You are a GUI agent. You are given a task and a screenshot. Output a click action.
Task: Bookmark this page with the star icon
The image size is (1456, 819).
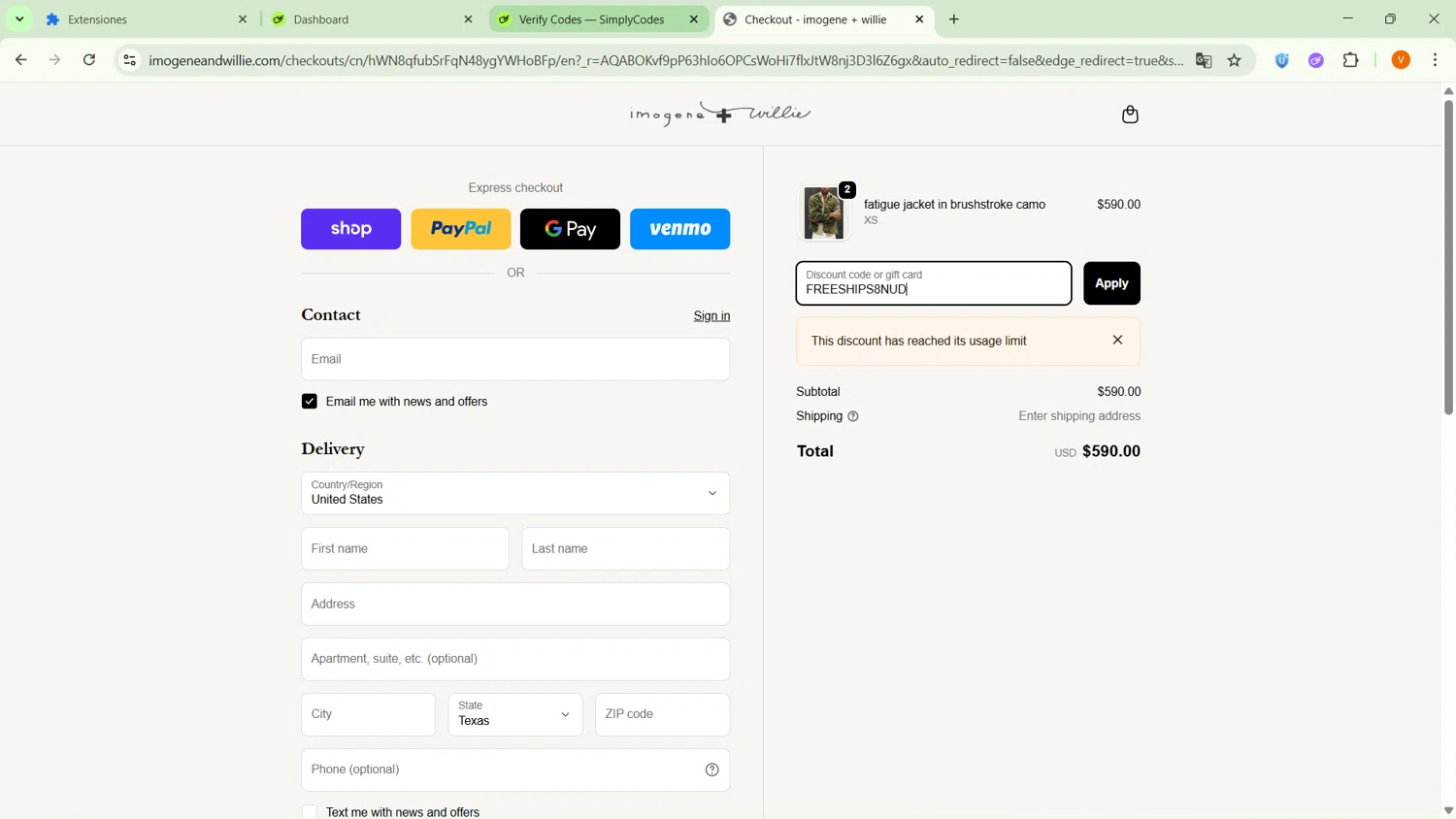pyautogui.click(x=1235, y=60)
